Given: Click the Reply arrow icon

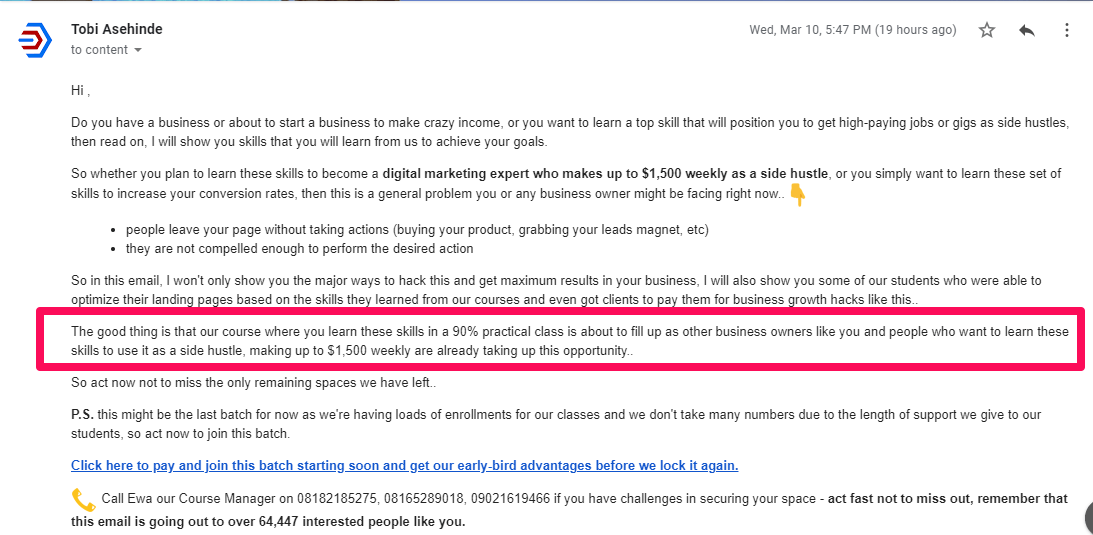Looking at the screenshot, I should 1027,30.
